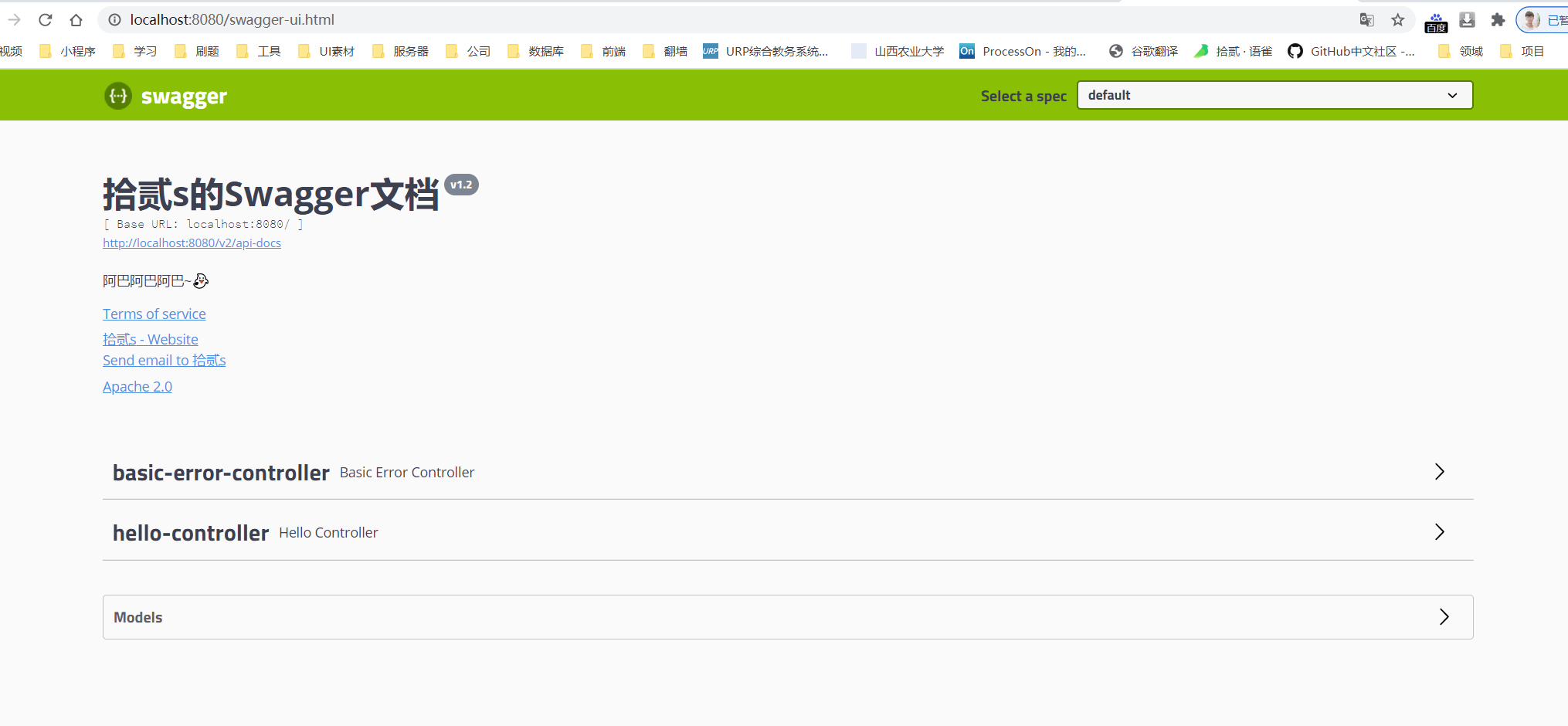Open the 翻墙 bookmark folder
This screenshot has height=726, width=1568.
[665, 51]
